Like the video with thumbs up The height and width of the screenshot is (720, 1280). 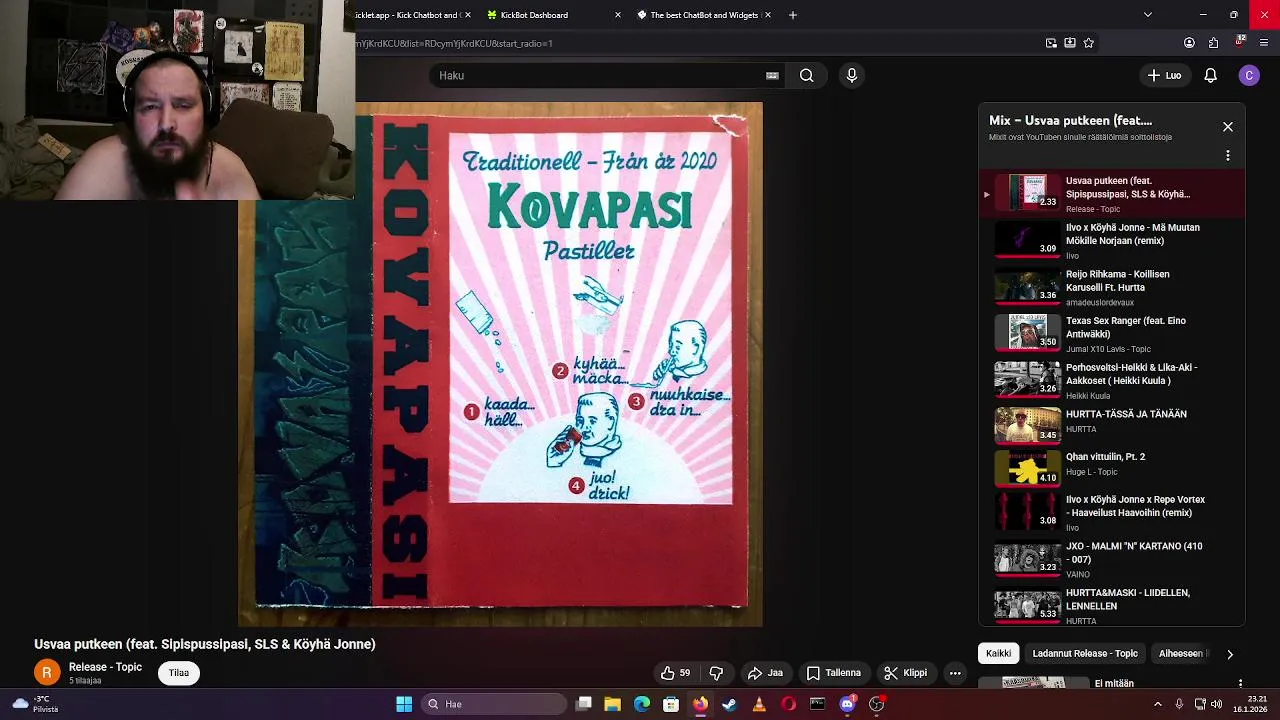pyautogui.click(x=675, y=673)
